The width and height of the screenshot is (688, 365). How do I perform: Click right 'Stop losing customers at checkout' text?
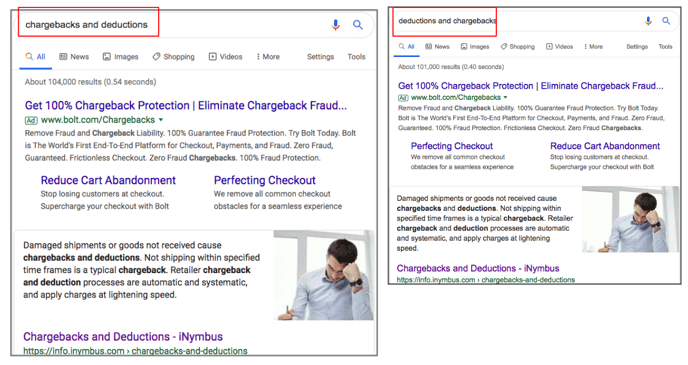click(x=599, y=157)
